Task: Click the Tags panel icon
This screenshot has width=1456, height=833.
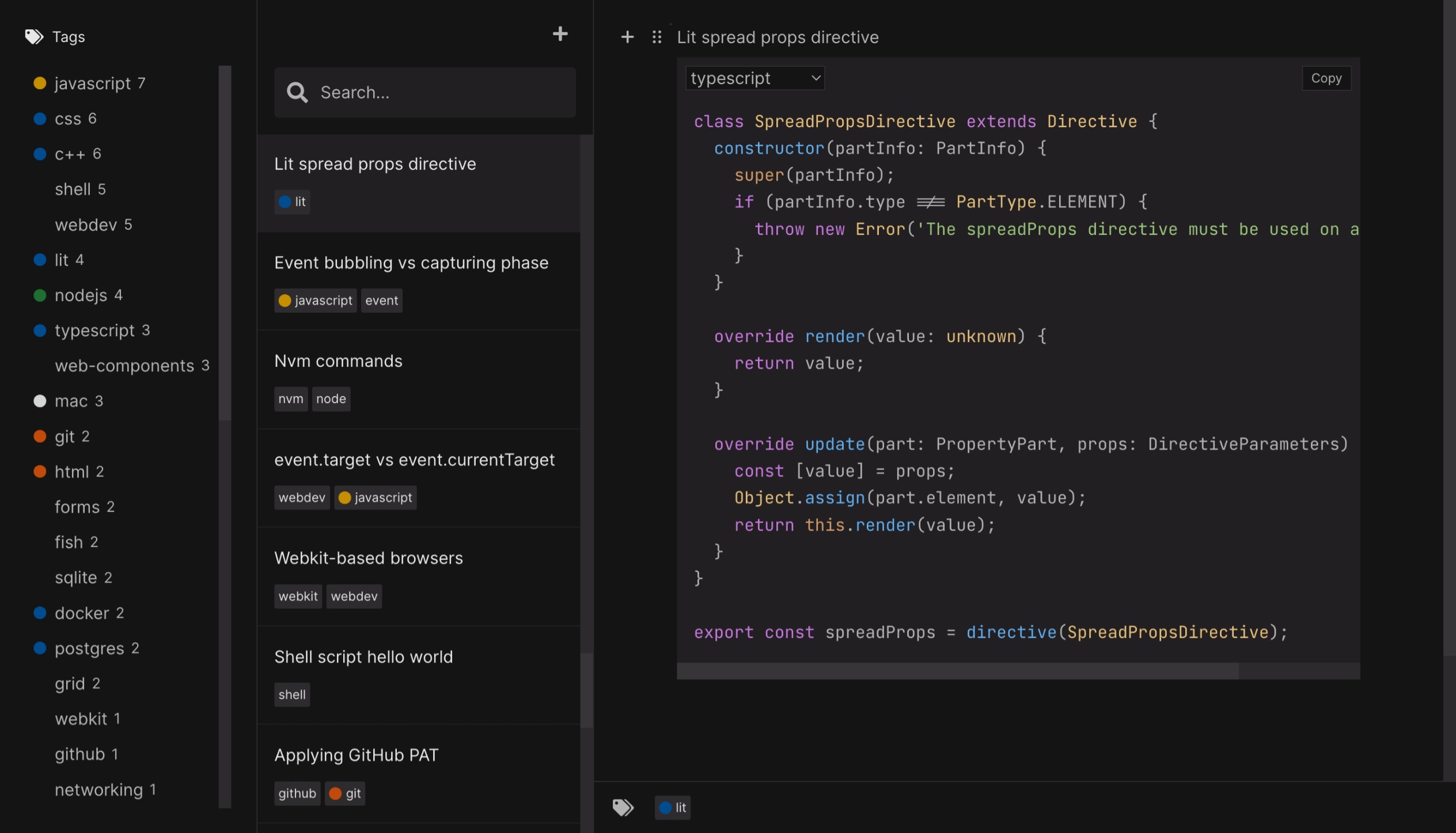Action: coord(33,37)
